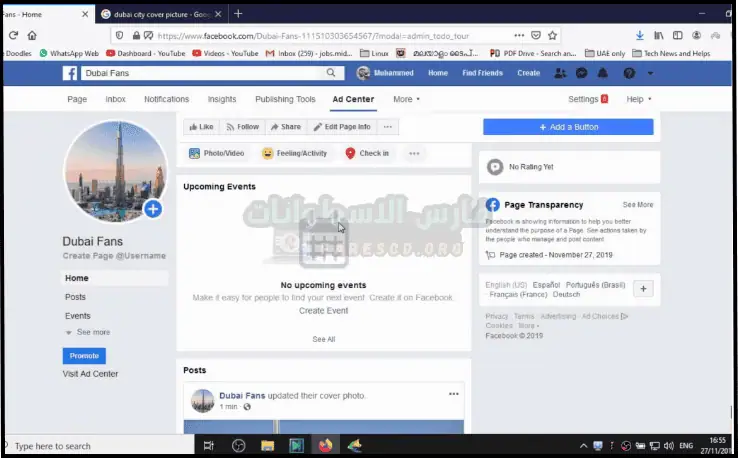The width and height of the screenshot is (738, 458).
Task: Click the Check in location option
Action: coord(367,153)
